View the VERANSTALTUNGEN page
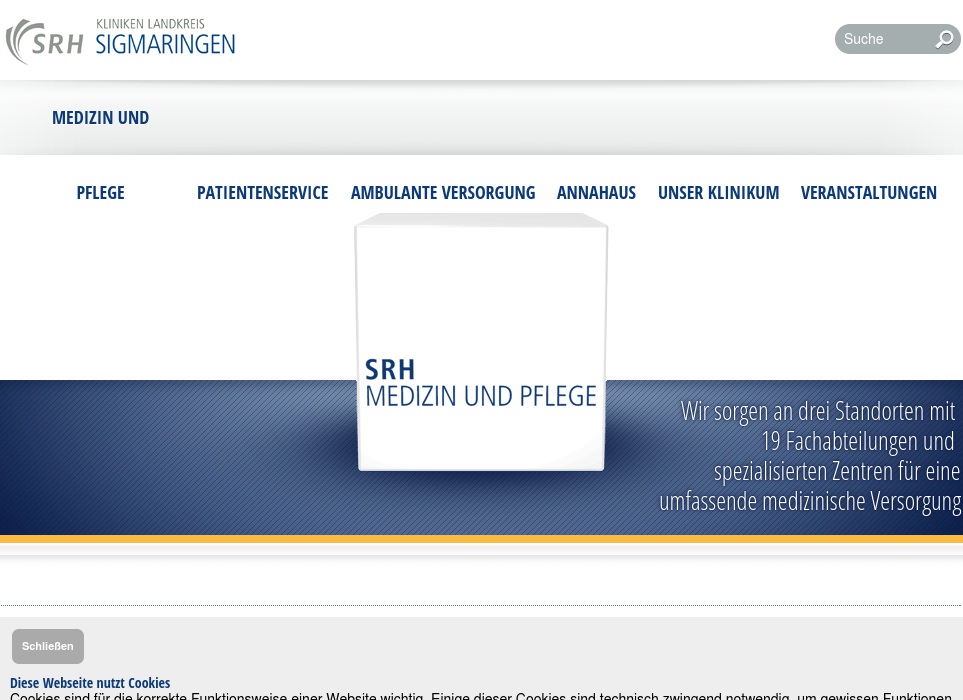Viewport: 963px width, 700px height. pos(868,192)
